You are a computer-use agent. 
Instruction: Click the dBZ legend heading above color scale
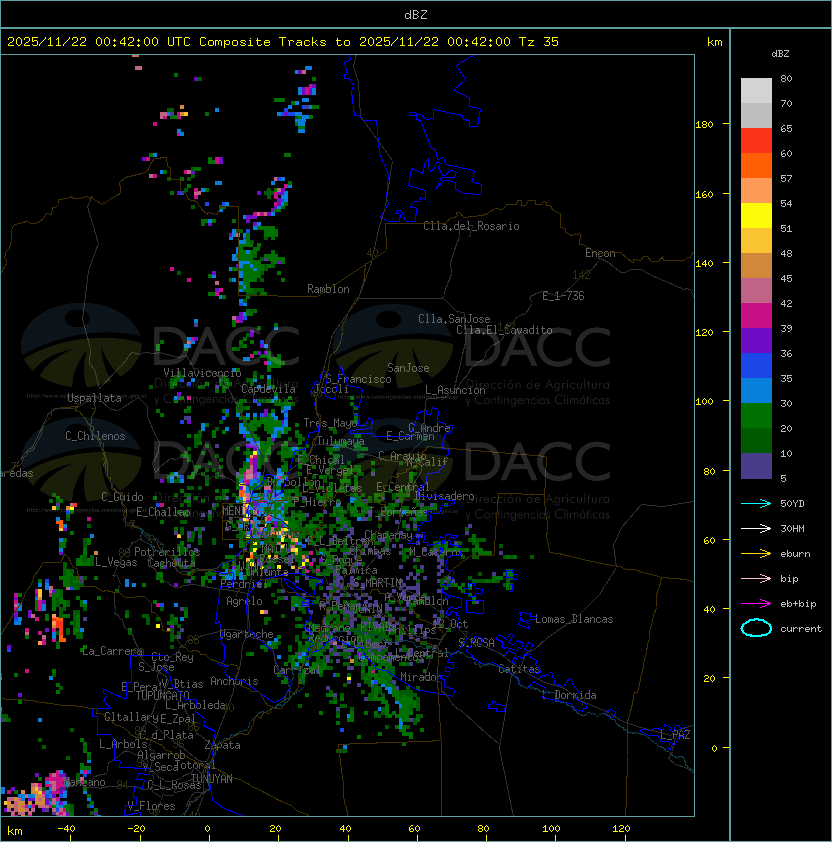(x=780, y=54)
